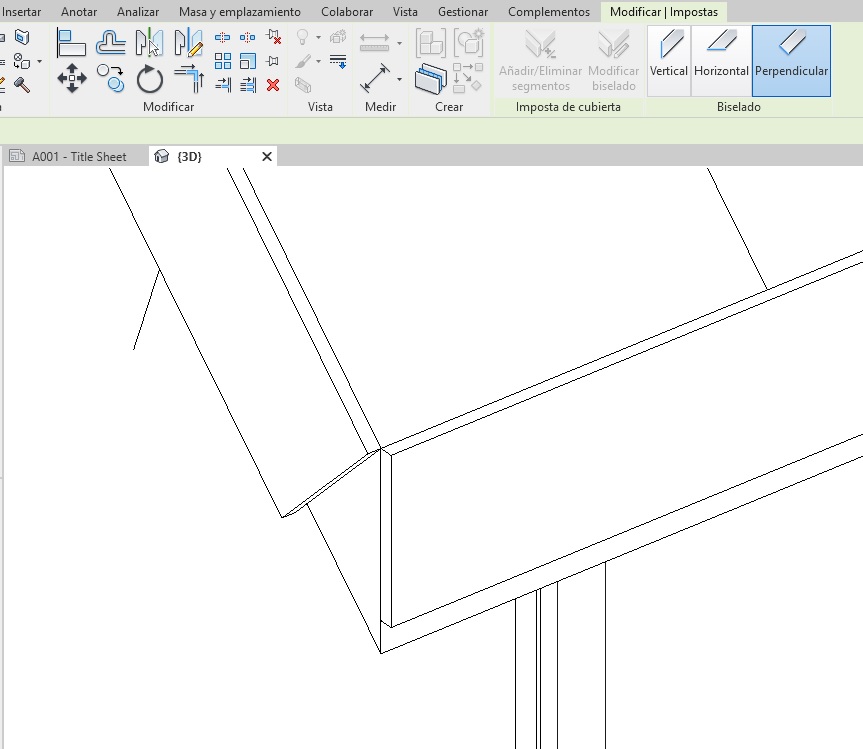
Task: Expand the Measure tool dropdown arrow
Action: [x=399, y=43]
